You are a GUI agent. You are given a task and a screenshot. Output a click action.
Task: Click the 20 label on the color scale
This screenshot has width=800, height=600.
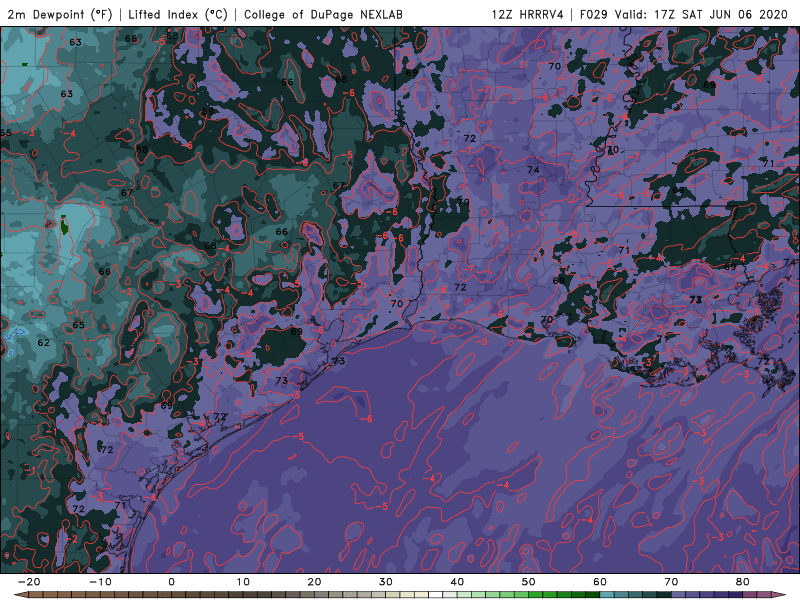(x=314, y=582)
